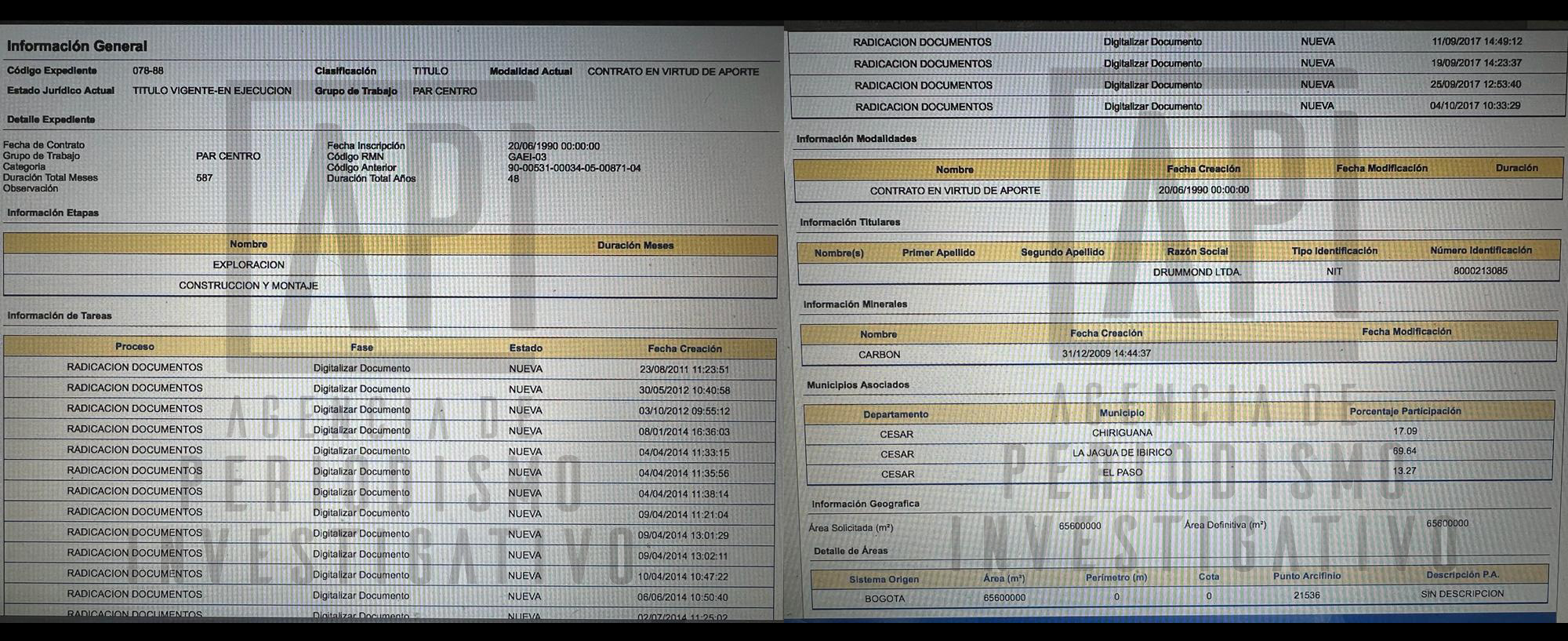Click "SIN DESCRIPCION" in the areas table
Viewport: 1568px width, 641px height.
[x=1462, y=594]
